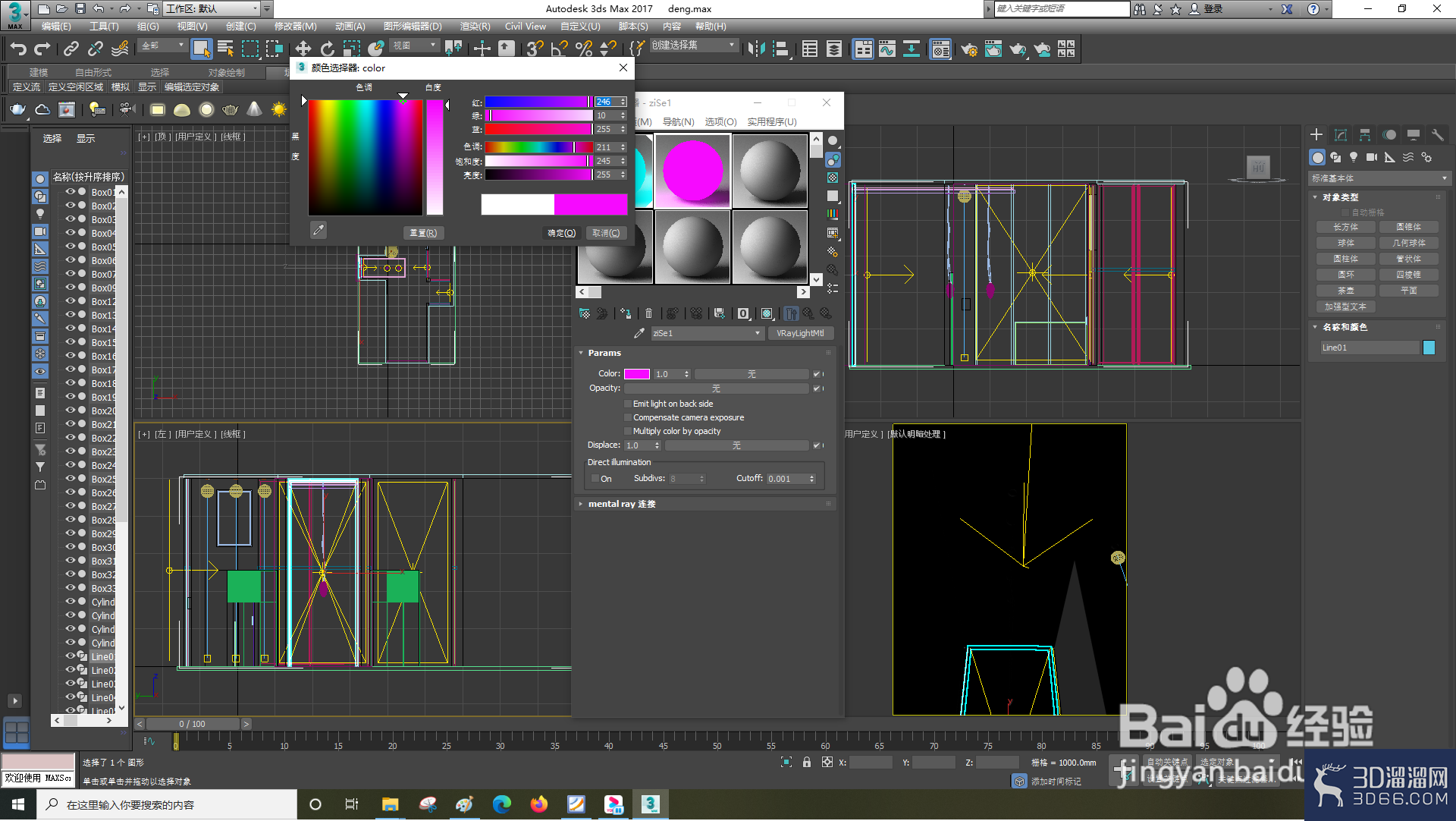Select Lights category in Create panel

click(1354, 157)
